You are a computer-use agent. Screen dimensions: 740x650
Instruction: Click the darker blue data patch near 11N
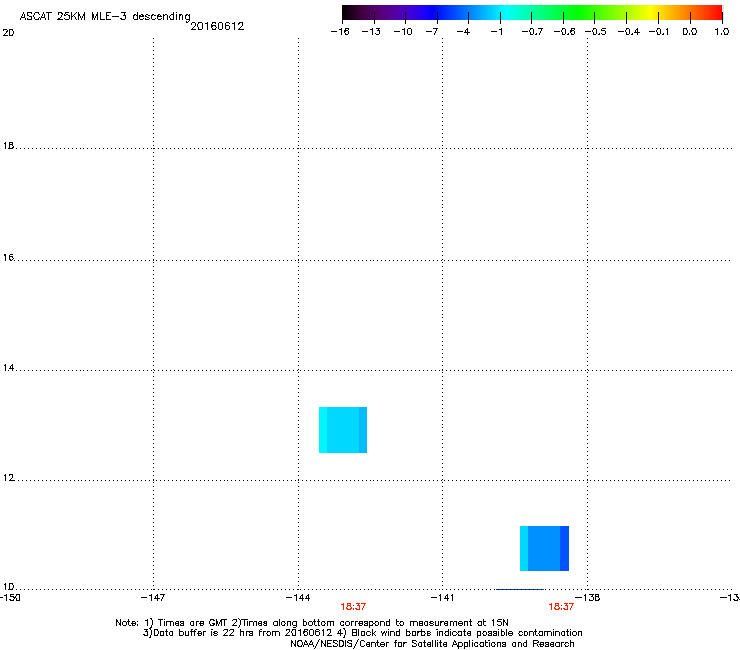[544, 549]
